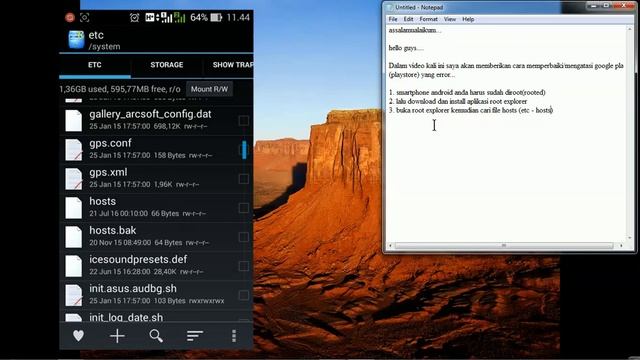Tap the battery indicator icon
Image resolution: width=640 pixels, height=360 pixels.
tap(216, 18)
